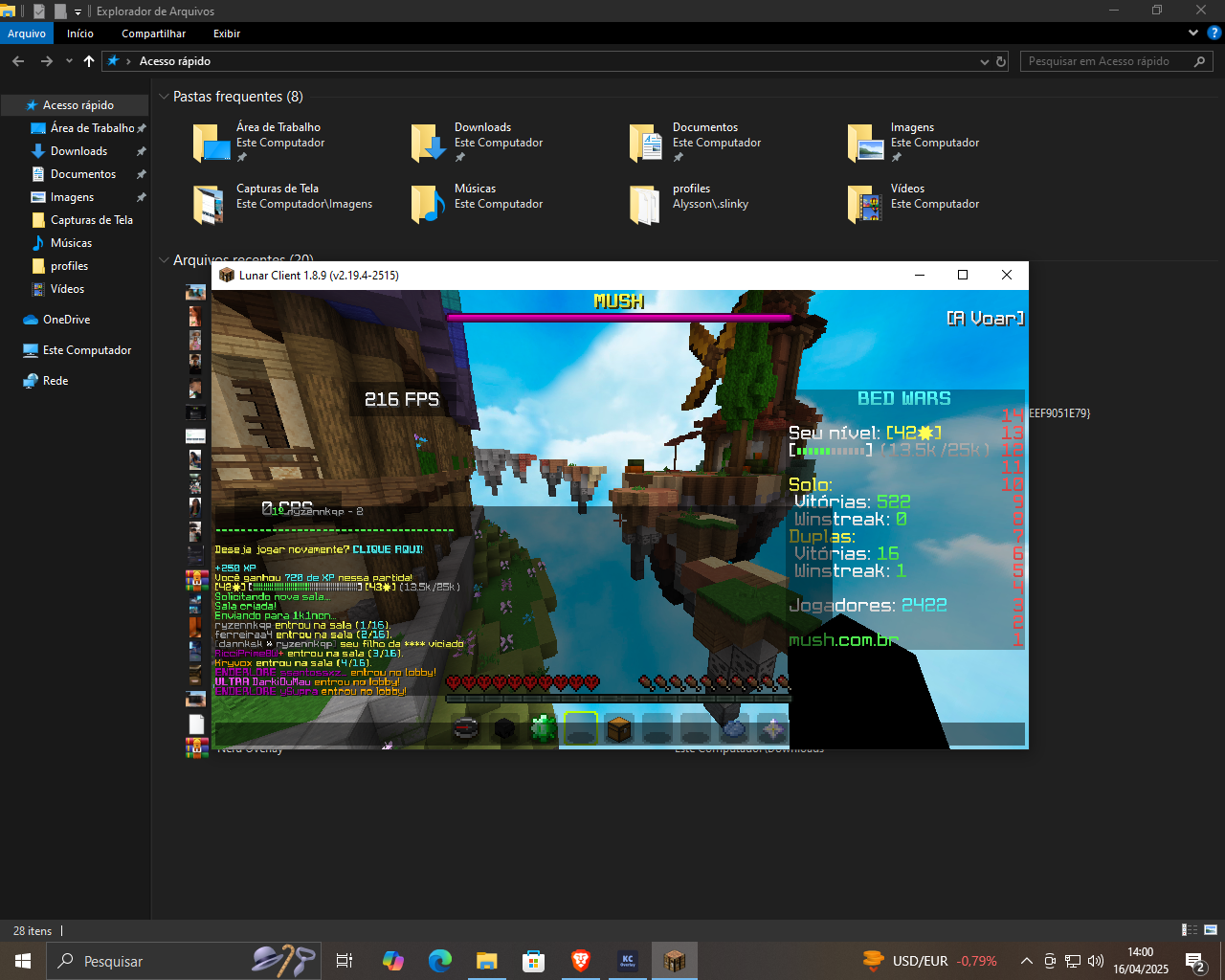The width and height of the screenshot is (1225, 980).
Task: Open the Músicas frequent folder icon
Action: [x=429, y=204]
